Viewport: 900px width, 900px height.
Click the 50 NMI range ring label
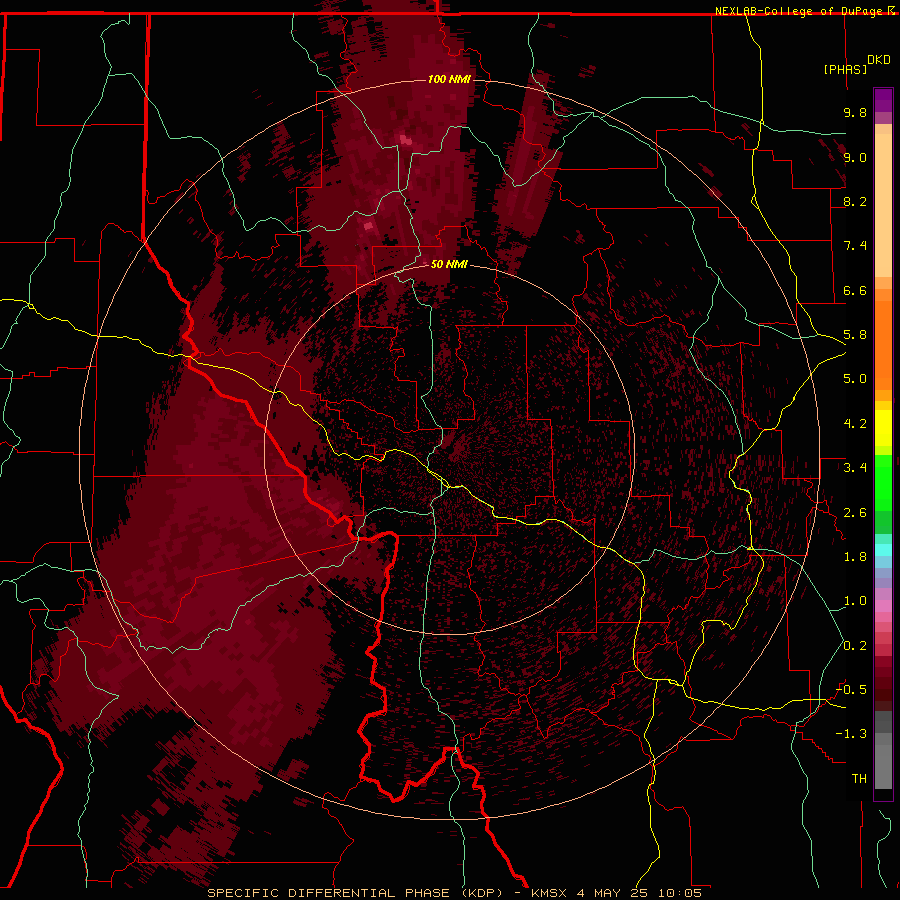click(449, 264)
